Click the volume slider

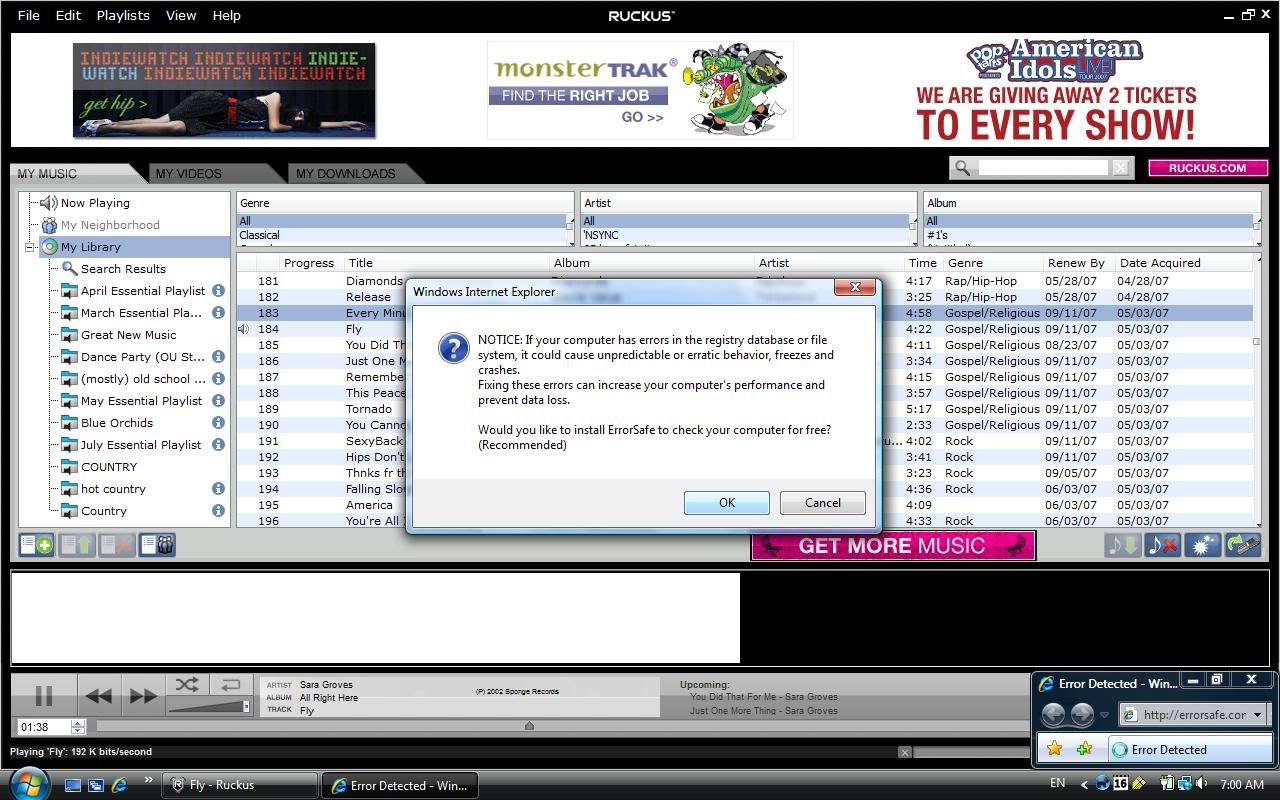208,707
